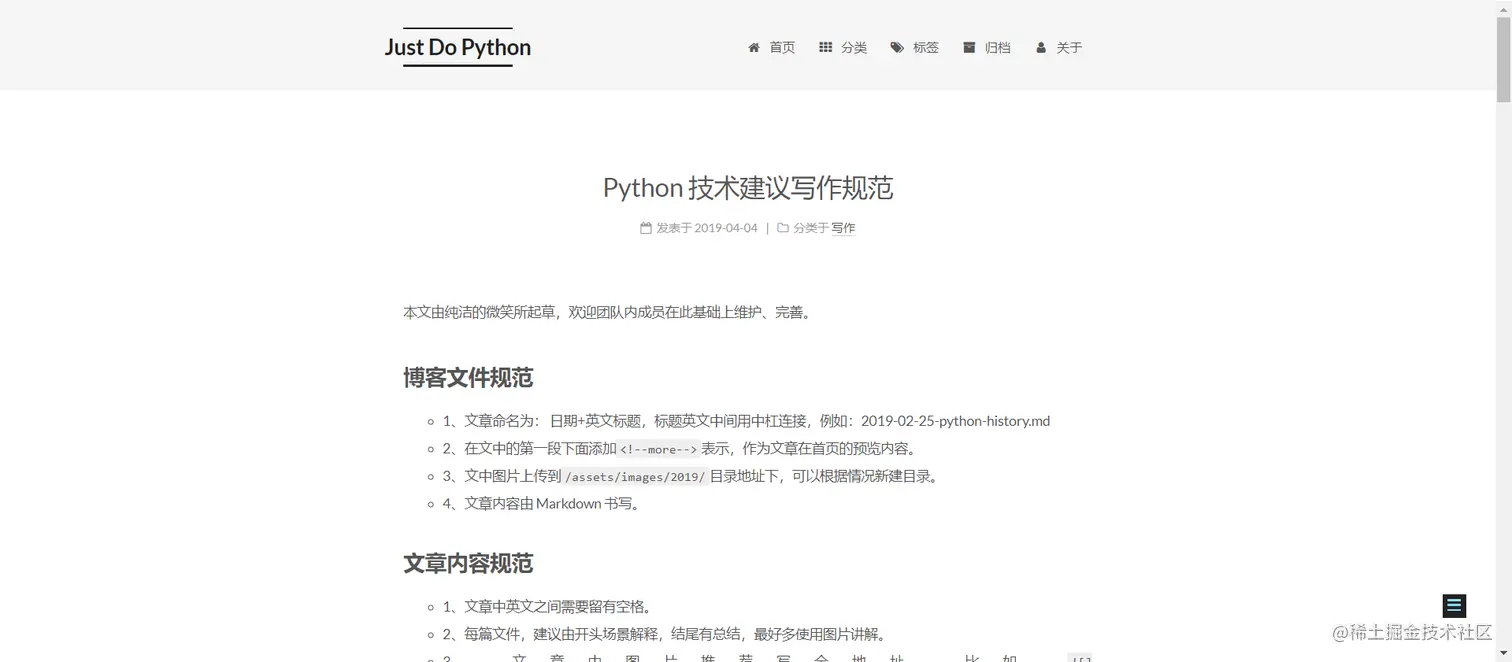Click the line 4、文章内容由 Markdown 书写
The width and height of the screenshot is (1512, 662).
click(x=541, y=503)
